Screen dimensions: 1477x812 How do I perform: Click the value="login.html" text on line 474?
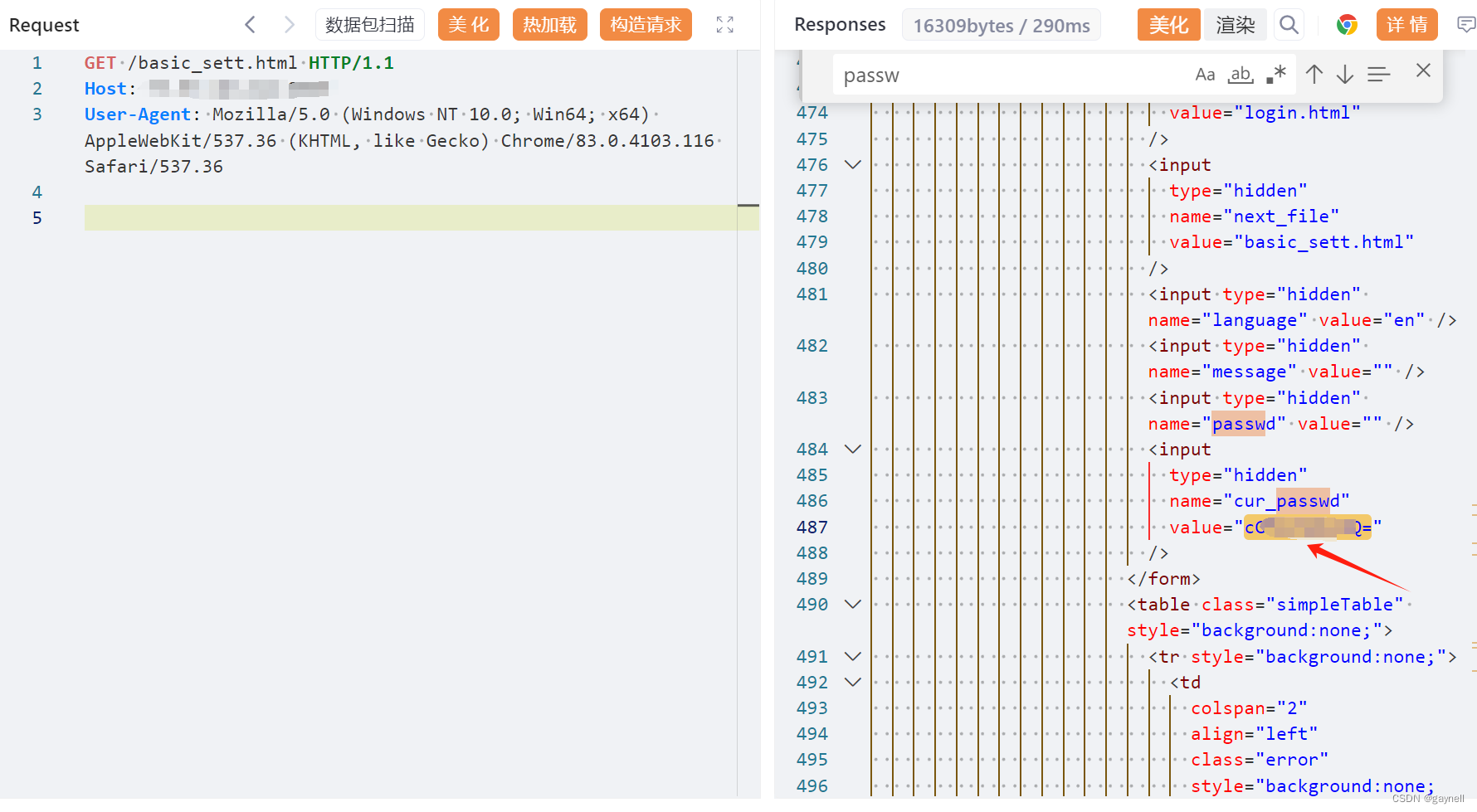tap(1265, 113)
